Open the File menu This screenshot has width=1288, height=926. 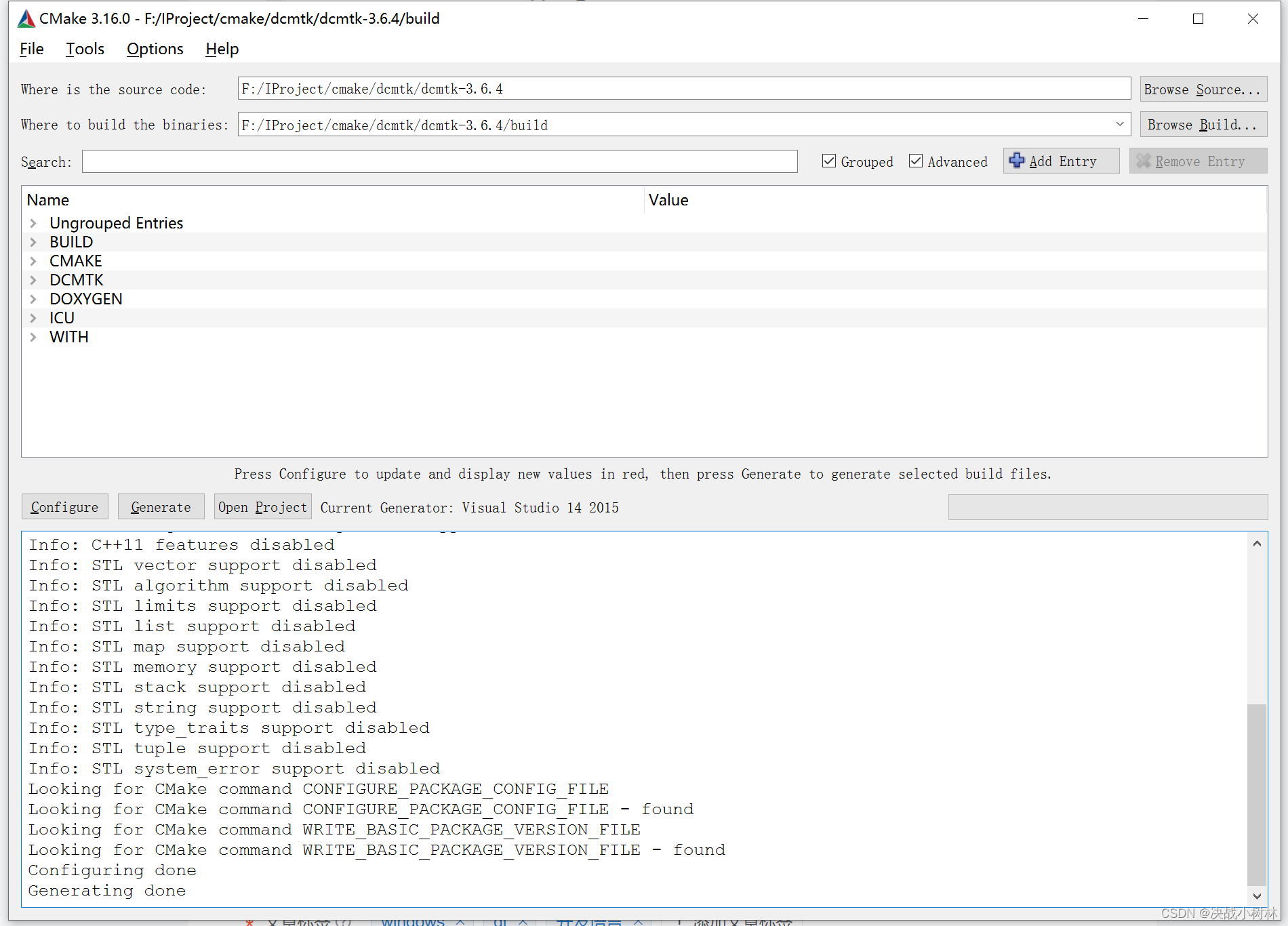(x=31, y=48)
